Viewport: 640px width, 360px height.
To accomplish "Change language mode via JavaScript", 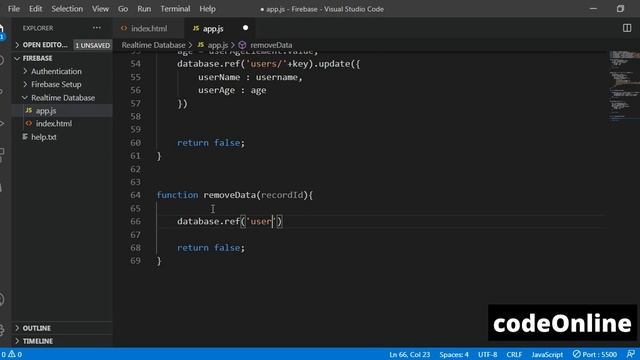I will tap(547, 354).
